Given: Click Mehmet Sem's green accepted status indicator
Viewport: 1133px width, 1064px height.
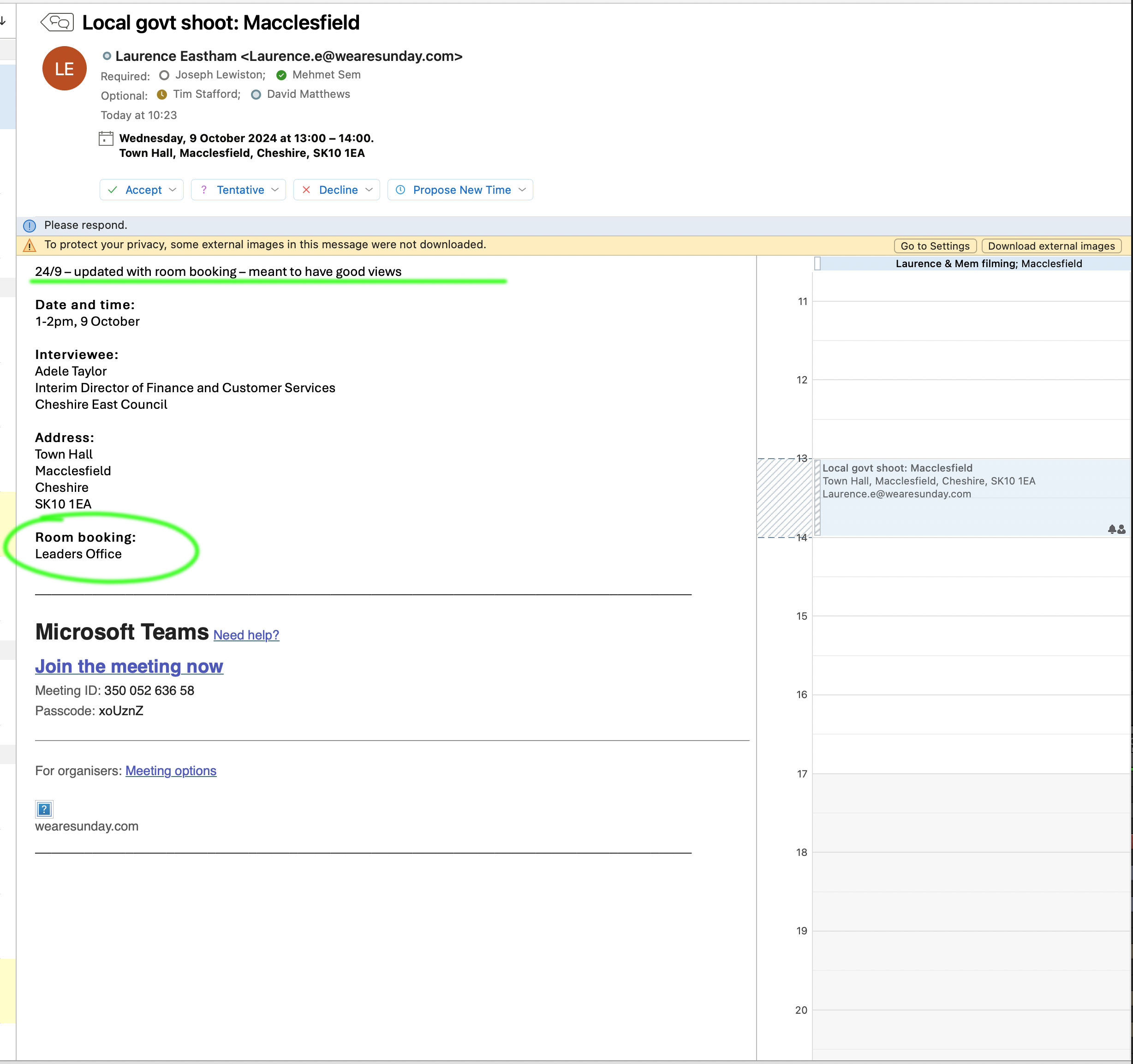Looking at the screenshot, I should [281, 75].
